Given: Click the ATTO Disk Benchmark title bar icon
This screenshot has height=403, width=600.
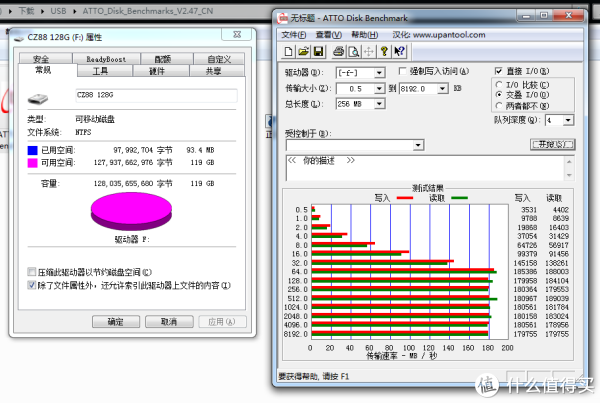Looking at the screenshot, I should 283,18.
